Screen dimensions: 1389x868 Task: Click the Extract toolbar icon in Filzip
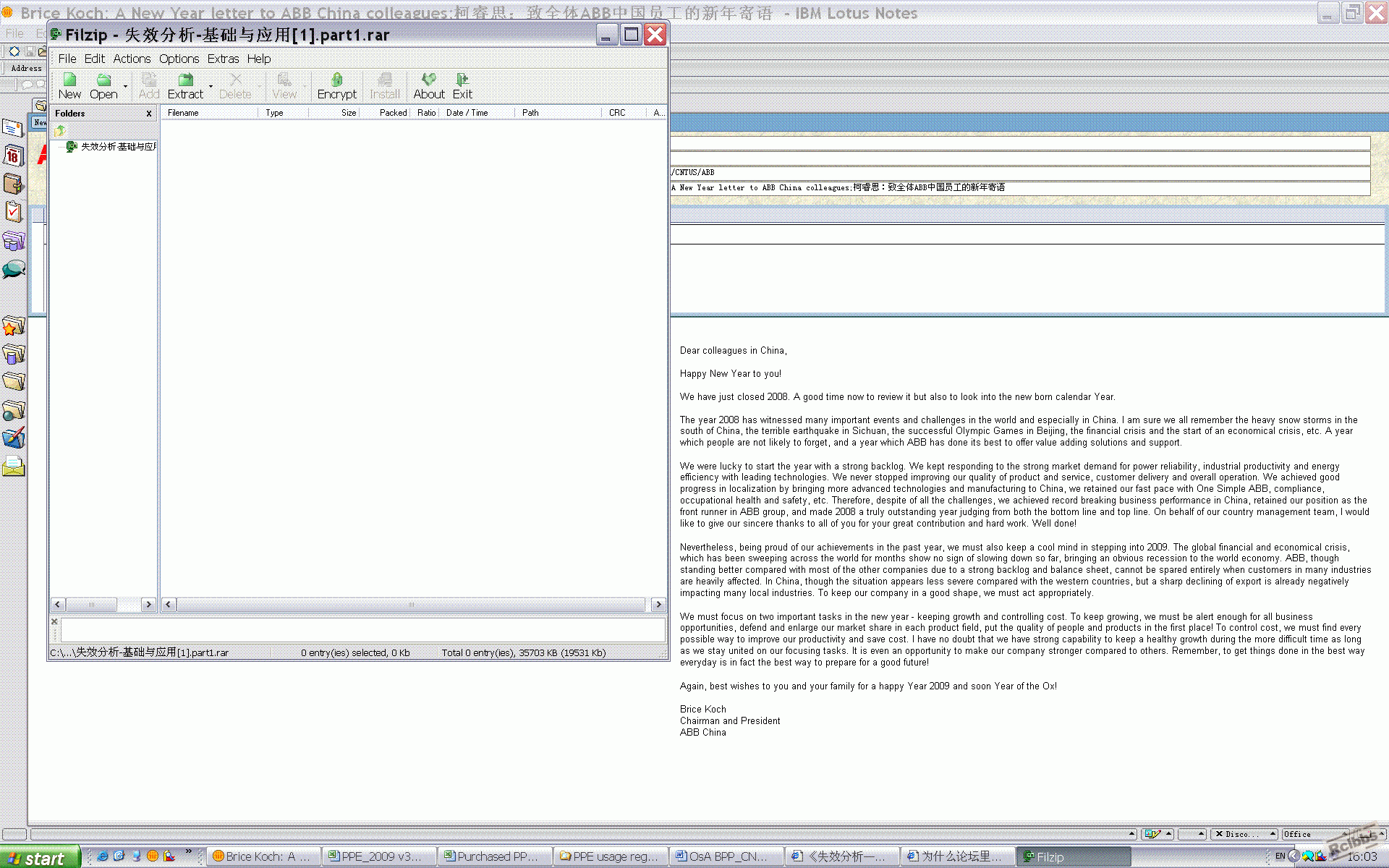pos(185,80)
